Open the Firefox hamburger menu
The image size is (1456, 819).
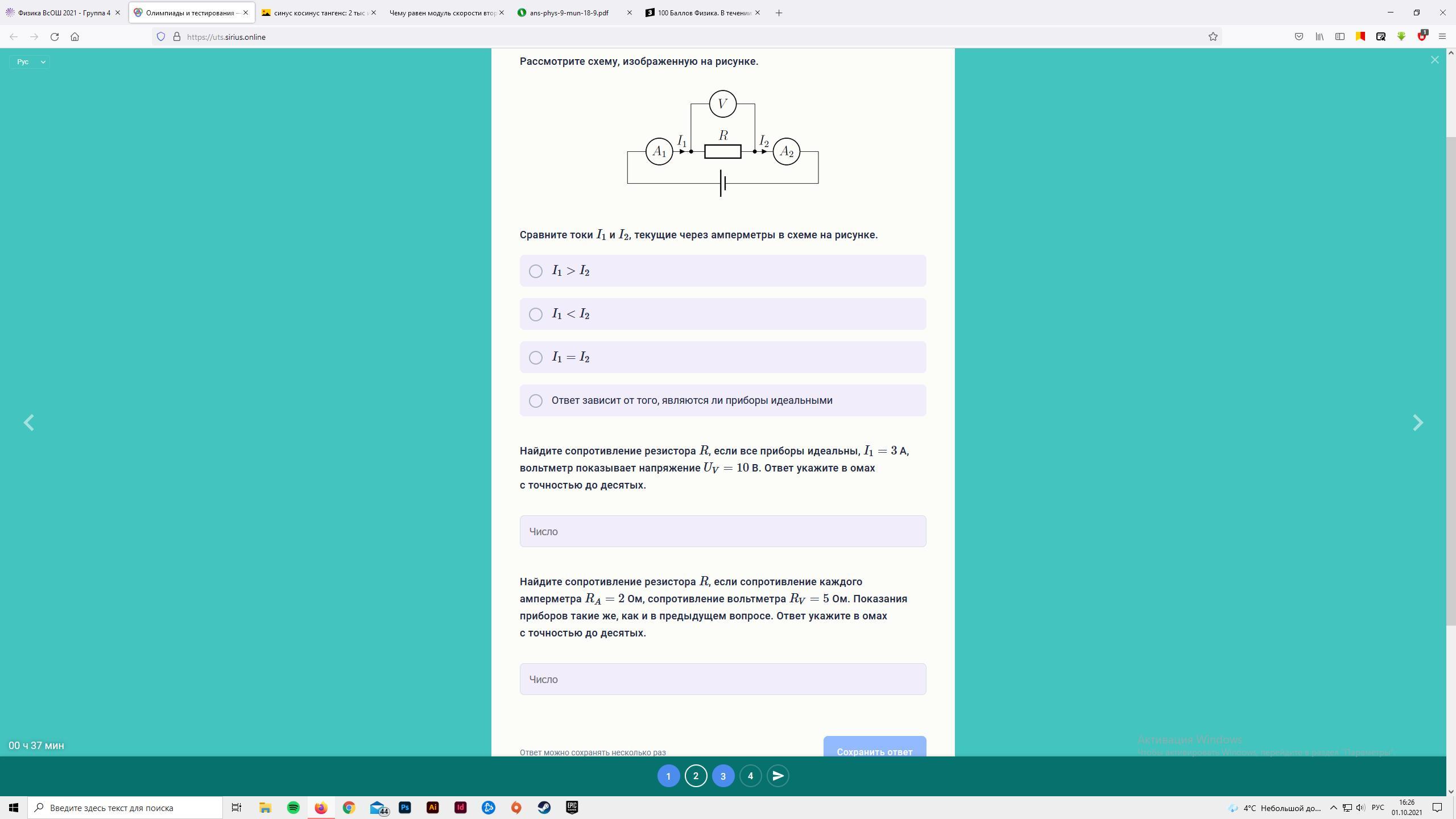(x=1442, y=36)
